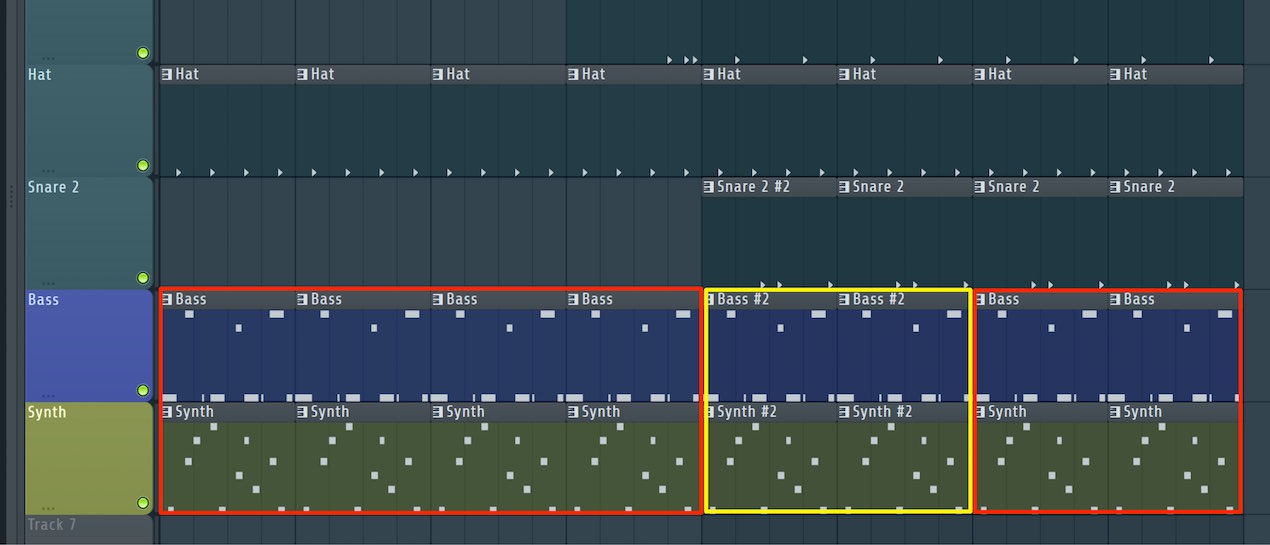Toggle the Bass track's green mute LED
Screen dimensions: 1270x545
pyautogui.click(x=142, y=390)
